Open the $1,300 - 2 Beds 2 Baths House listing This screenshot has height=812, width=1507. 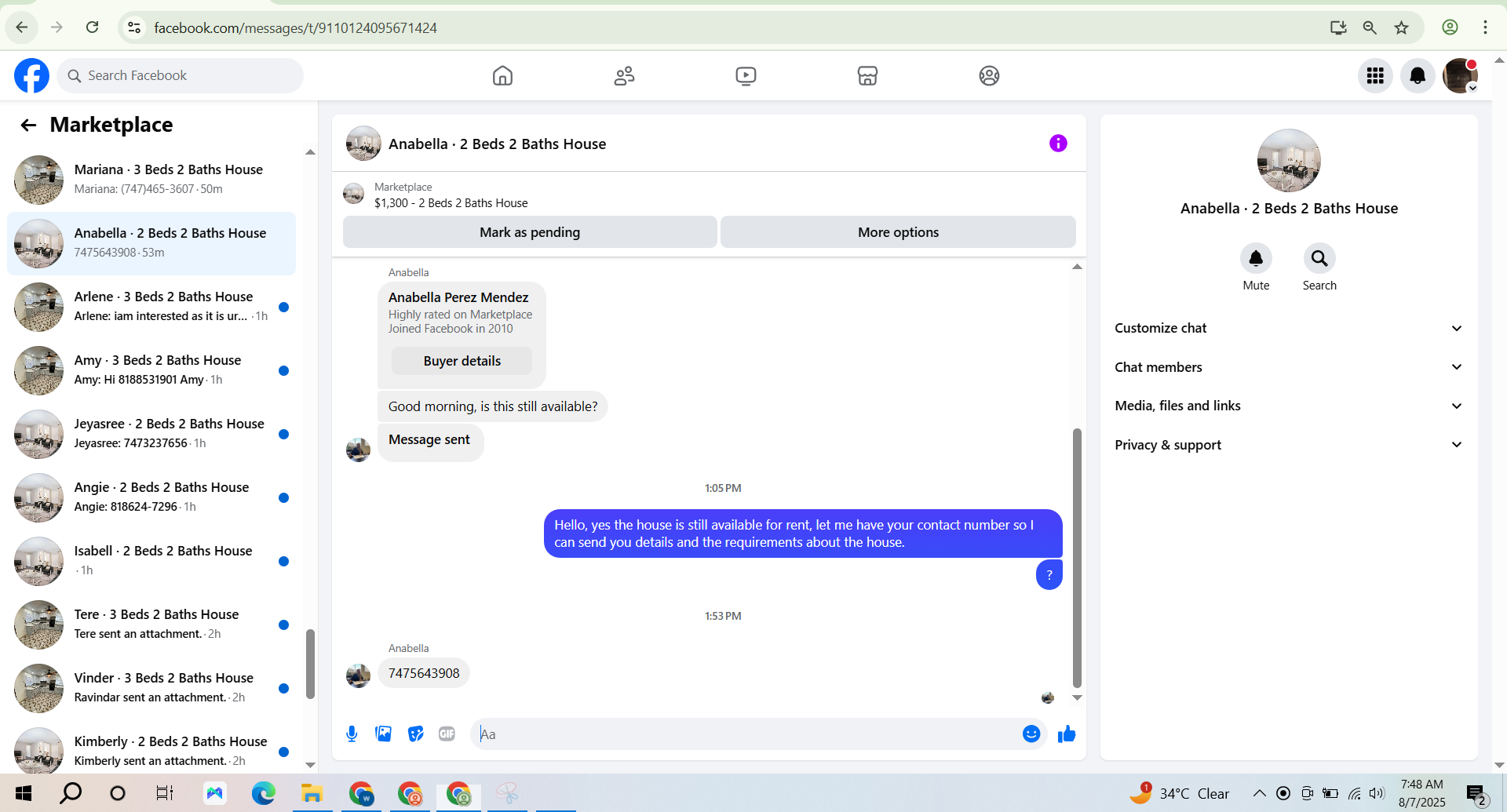[451, 203]
